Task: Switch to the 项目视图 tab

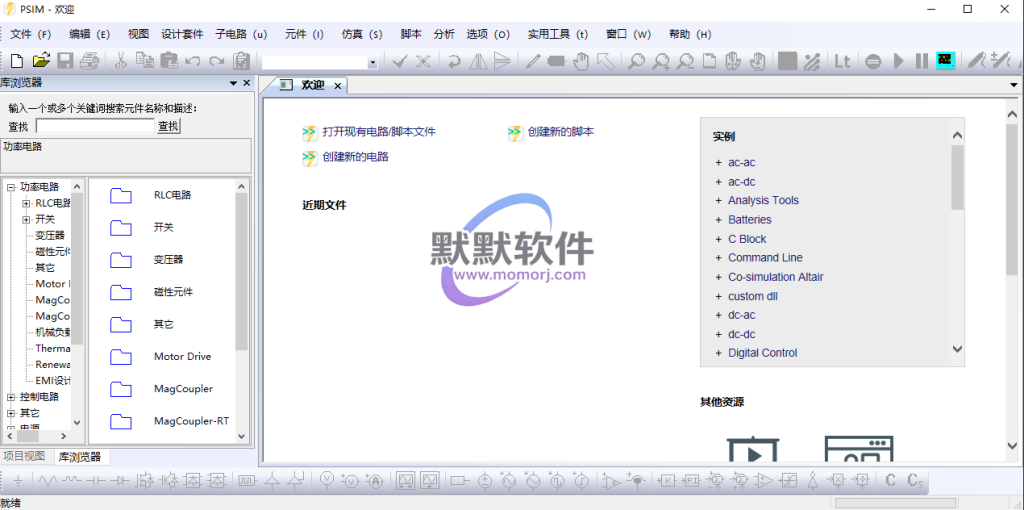Action: 24,456
